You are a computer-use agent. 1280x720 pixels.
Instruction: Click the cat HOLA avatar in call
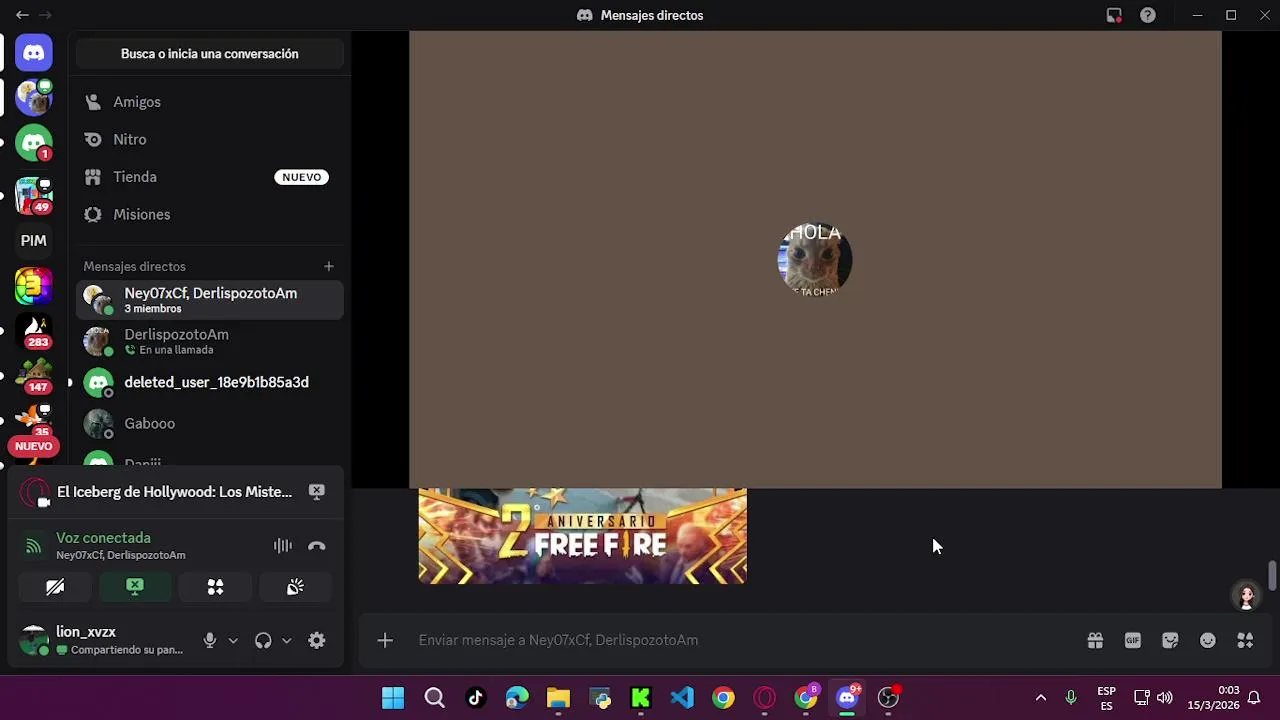coord(815,260)
